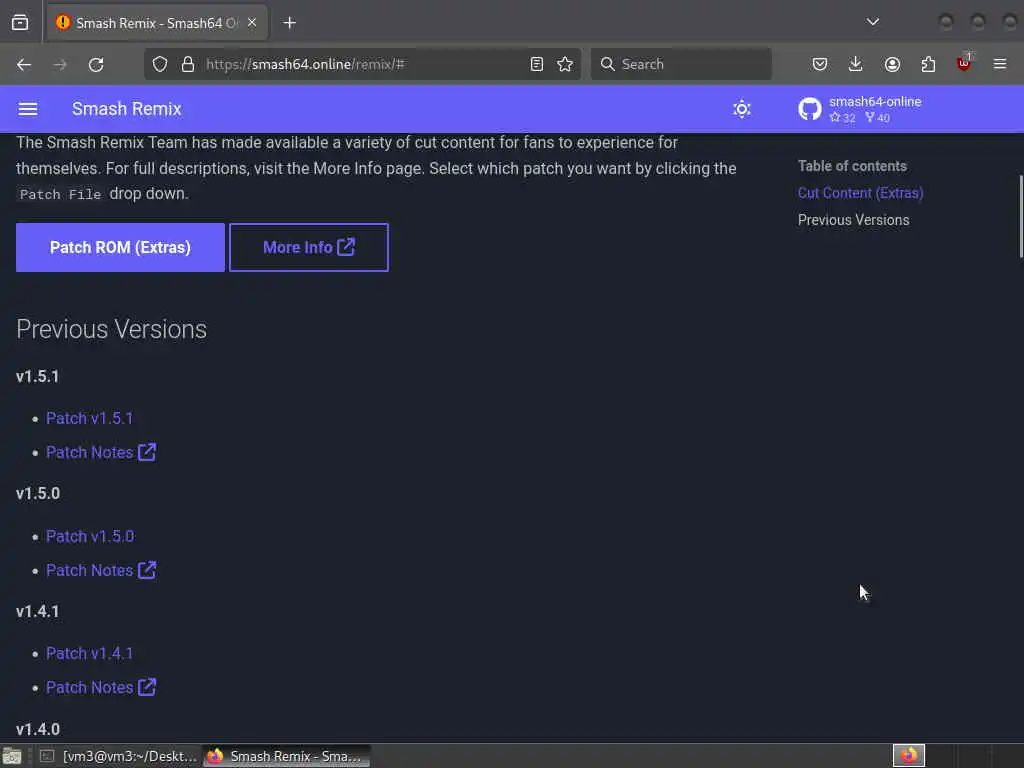Open a new browser tab
The height and width of the screenshot is (768, 1024).
289,23
